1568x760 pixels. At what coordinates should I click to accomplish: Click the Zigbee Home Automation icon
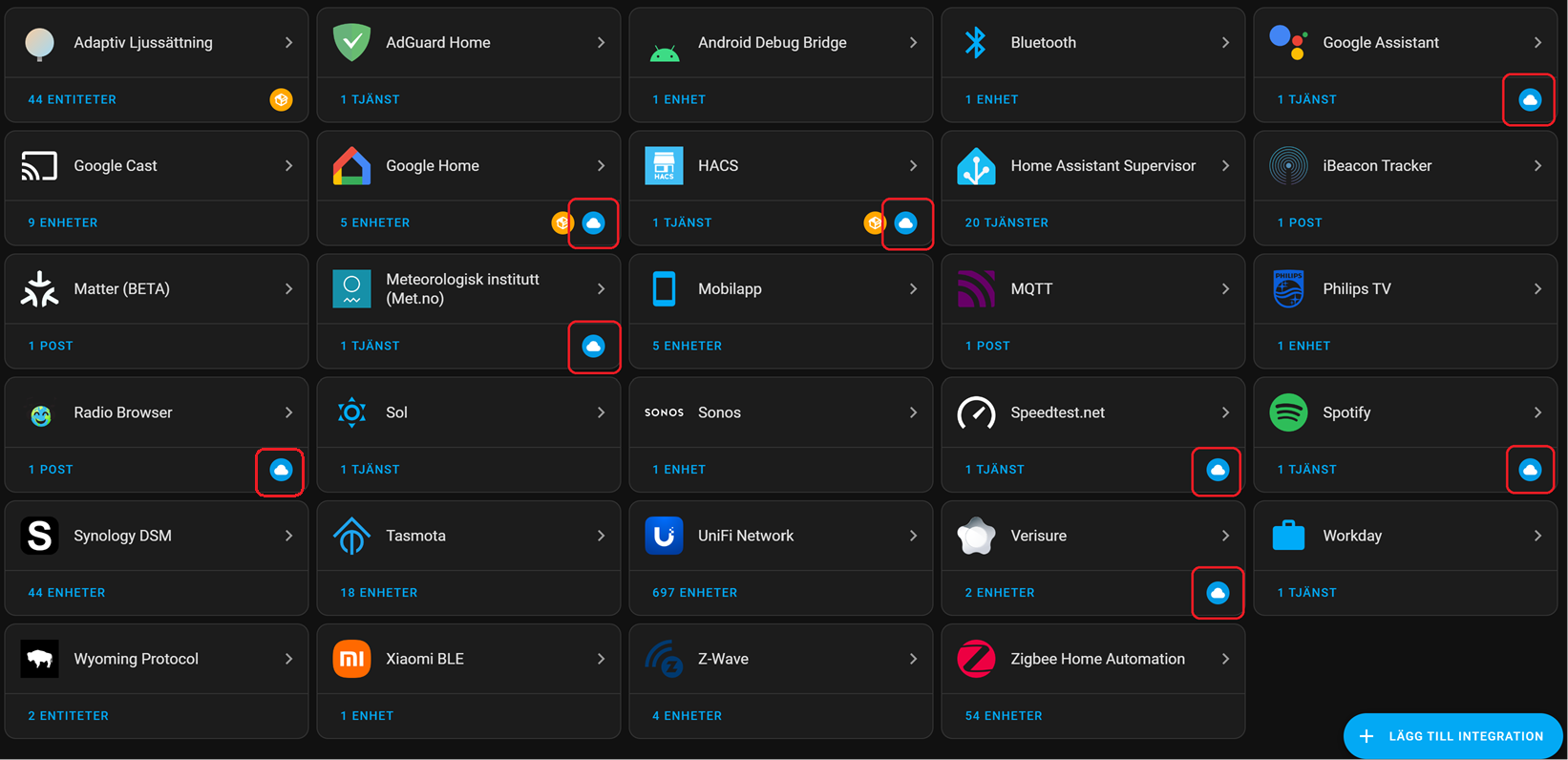click(x=975, y=659)
